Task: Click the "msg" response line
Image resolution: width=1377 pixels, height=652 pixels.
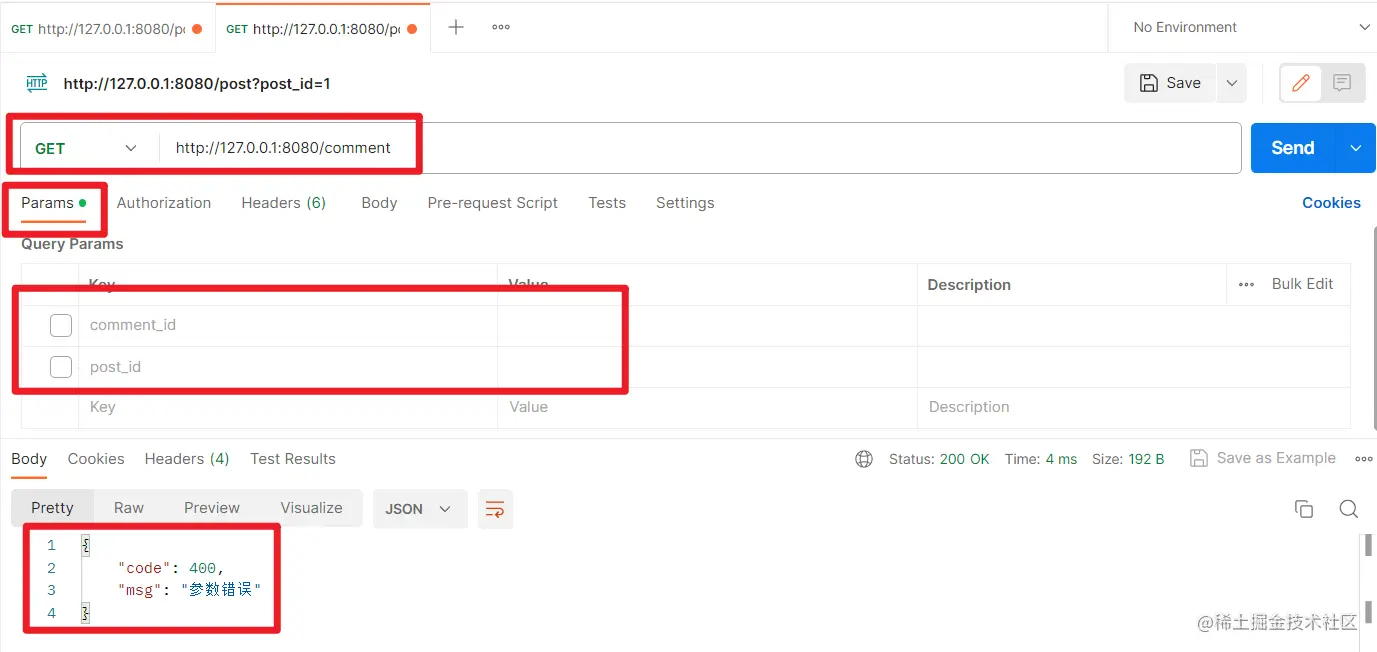Action: [189, 590]
